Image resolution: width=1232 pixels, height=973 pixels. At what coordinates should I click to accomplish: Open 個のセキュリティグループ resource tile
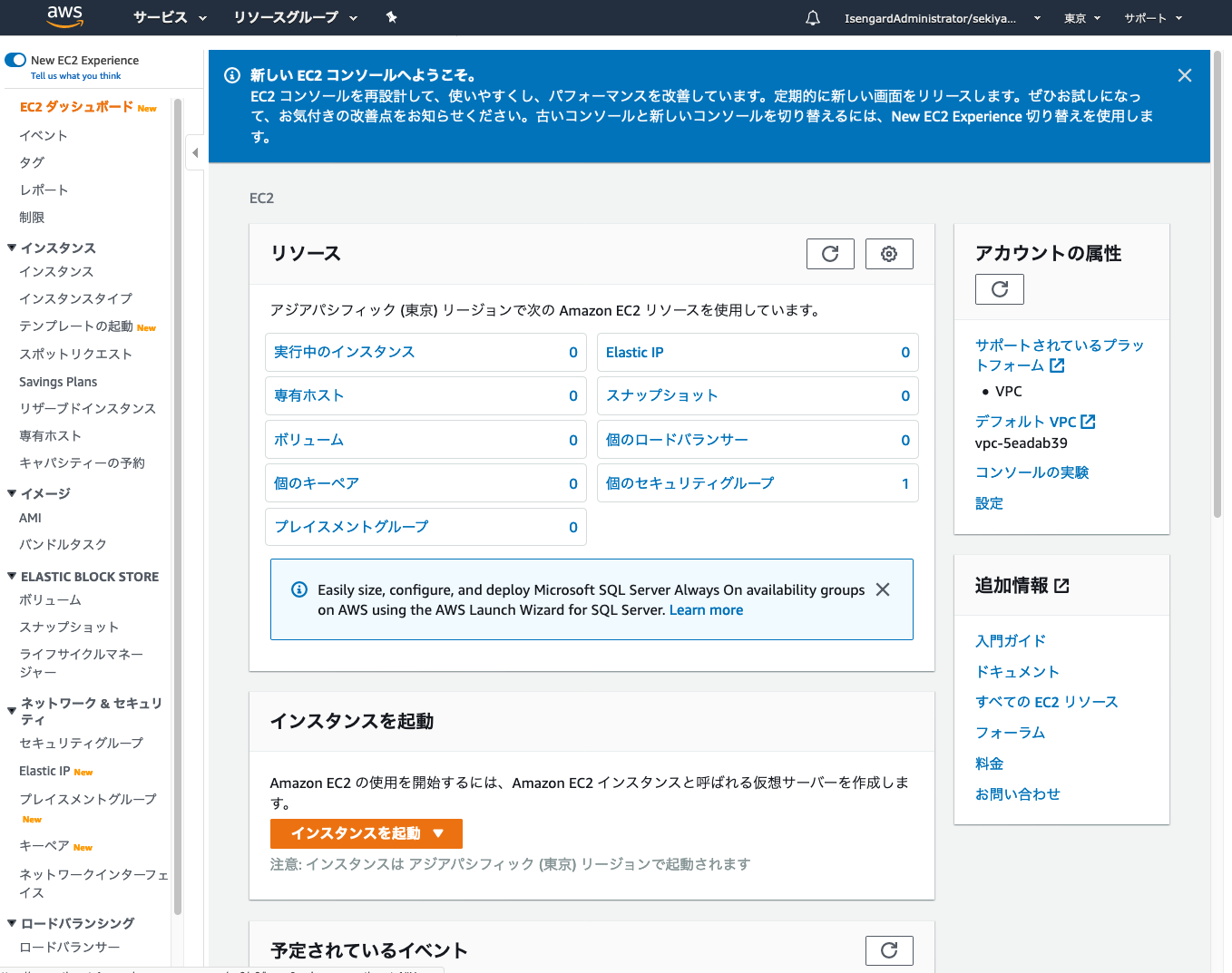coord(758,483)
